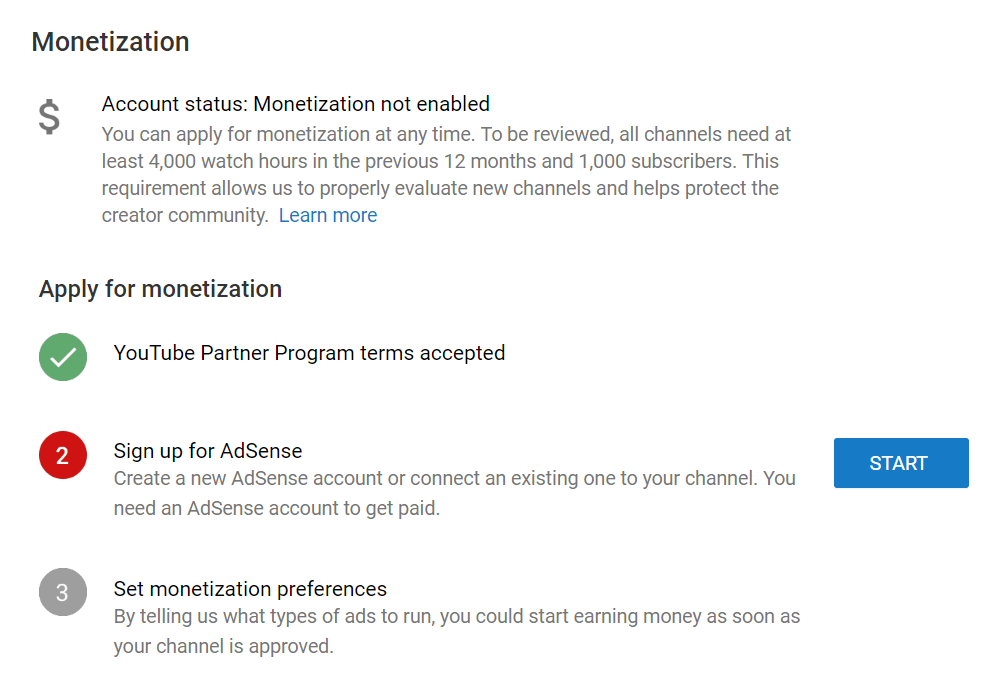Open the Learn more link
The height and width of the screenshot is (698, 1003).
pos(327,215)
